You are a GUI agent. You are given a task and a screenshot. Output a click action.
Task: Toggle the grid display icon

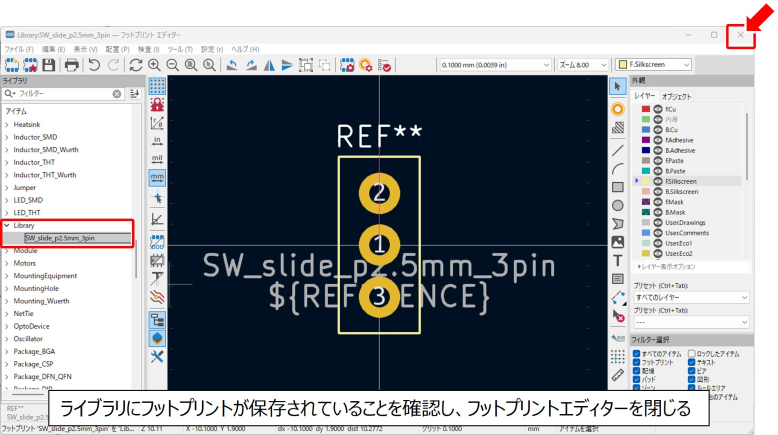(157, 86)
